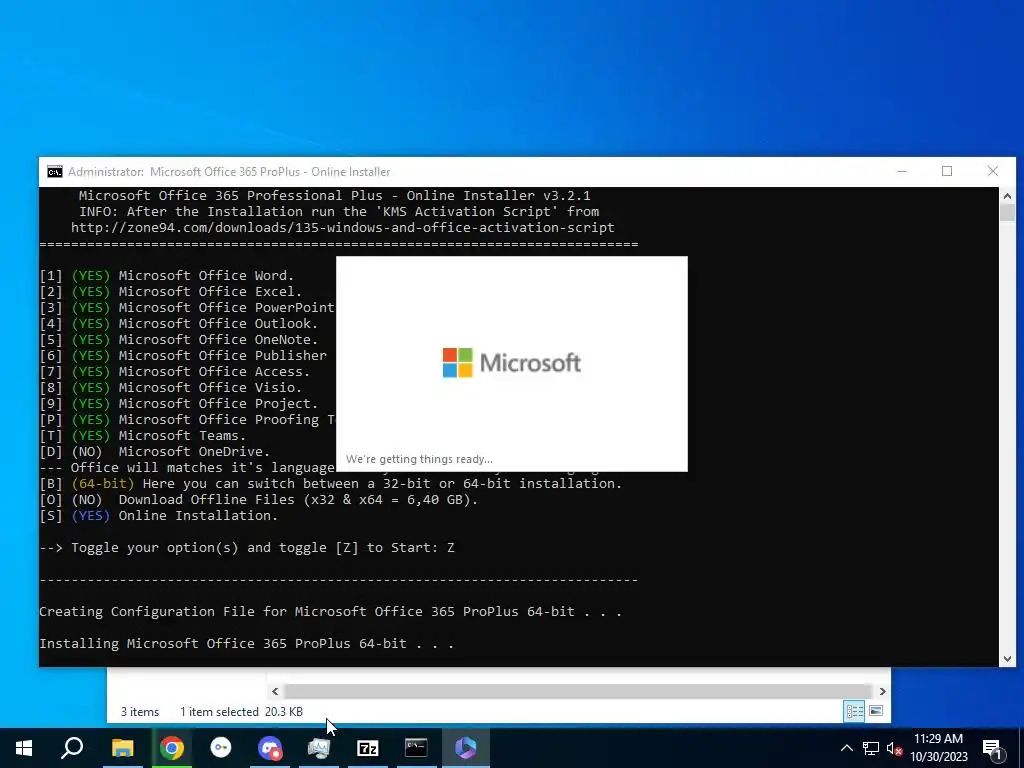Click the "Installing Microsoft Office 365 ProPlus 64-bit" line
This screenshot has height=768, width=1024.
[x=246, y=643]
